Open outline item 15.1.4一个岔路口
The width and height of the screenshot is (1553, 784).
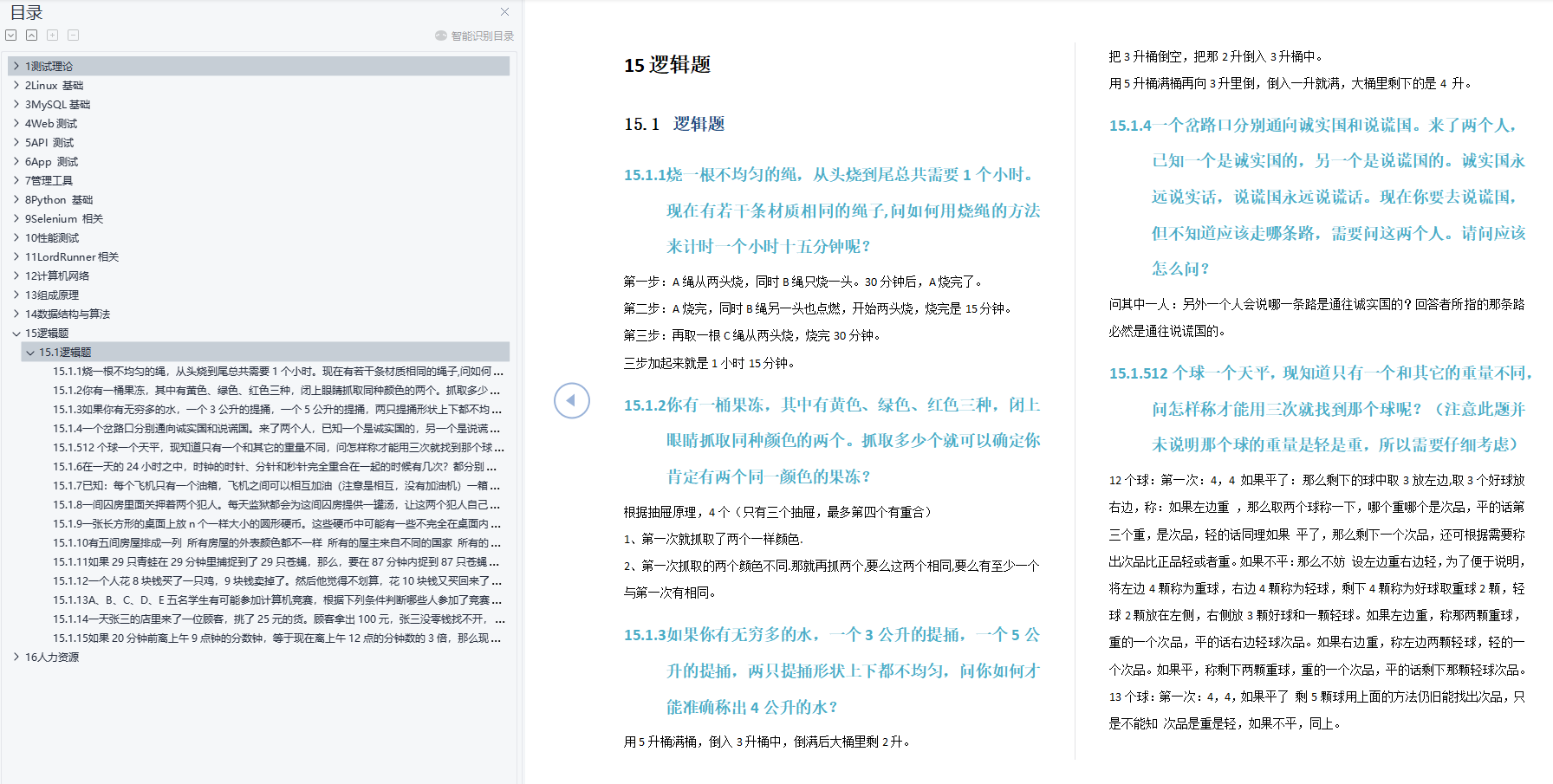[277, 428]
